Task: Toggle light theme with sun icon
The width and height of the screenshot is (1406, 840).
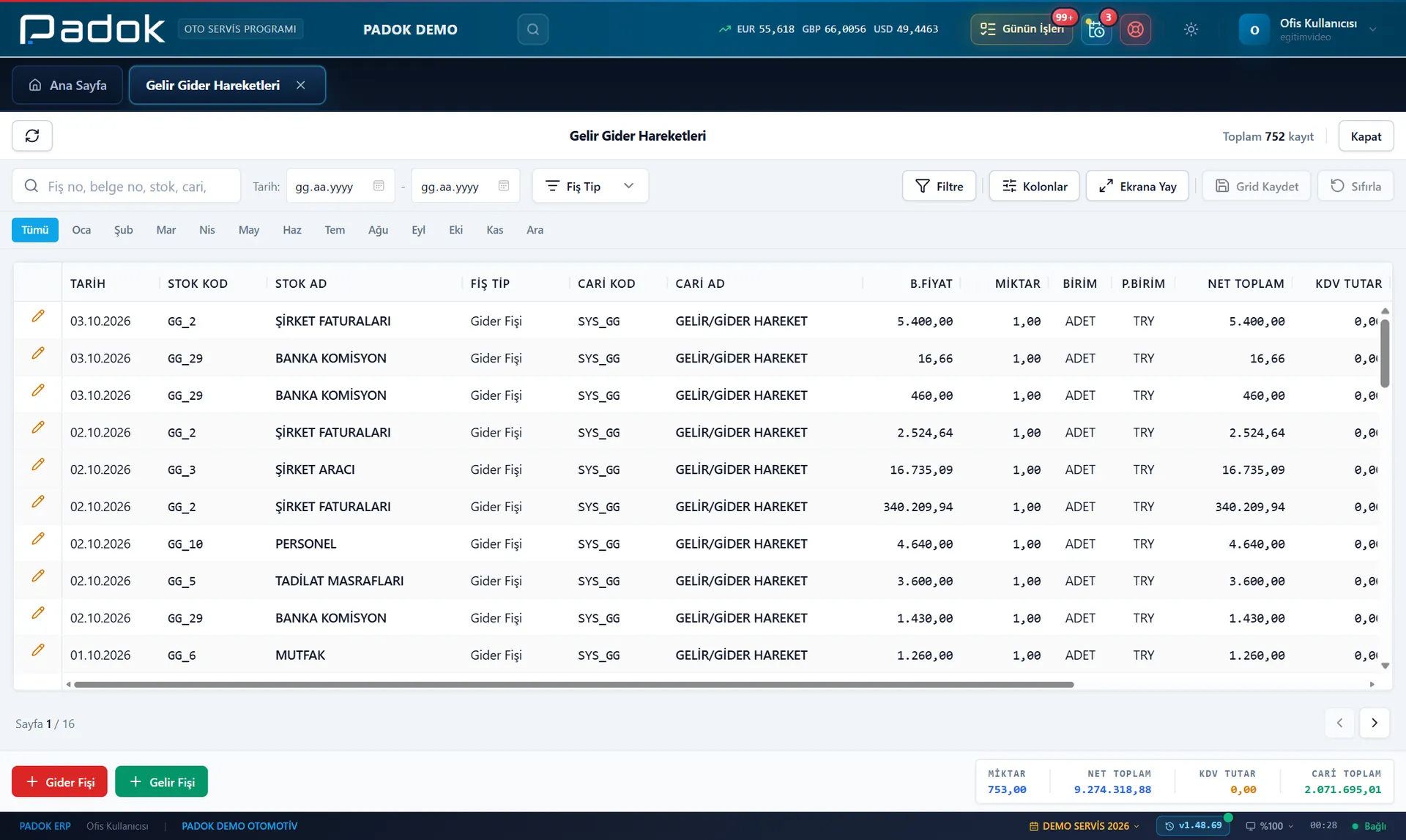Action: [1191, 29]
